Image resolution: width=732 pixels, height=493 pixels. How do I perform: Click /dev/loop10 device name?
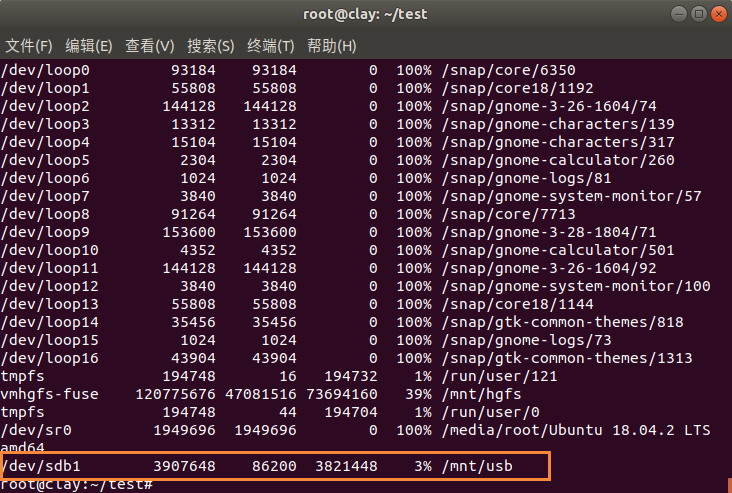[x=50, y=250]
